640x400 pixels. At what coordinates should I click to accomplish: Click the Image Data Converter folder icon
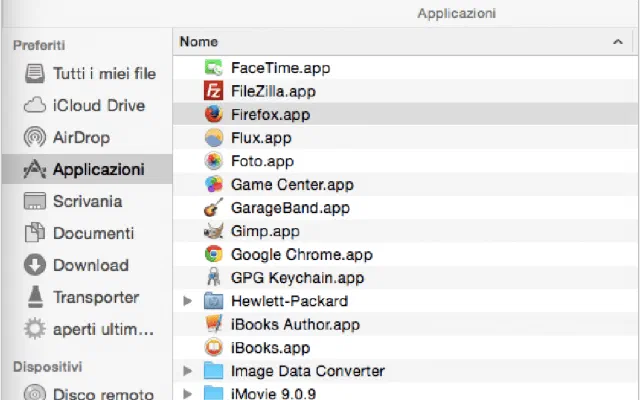click(213, 371)
